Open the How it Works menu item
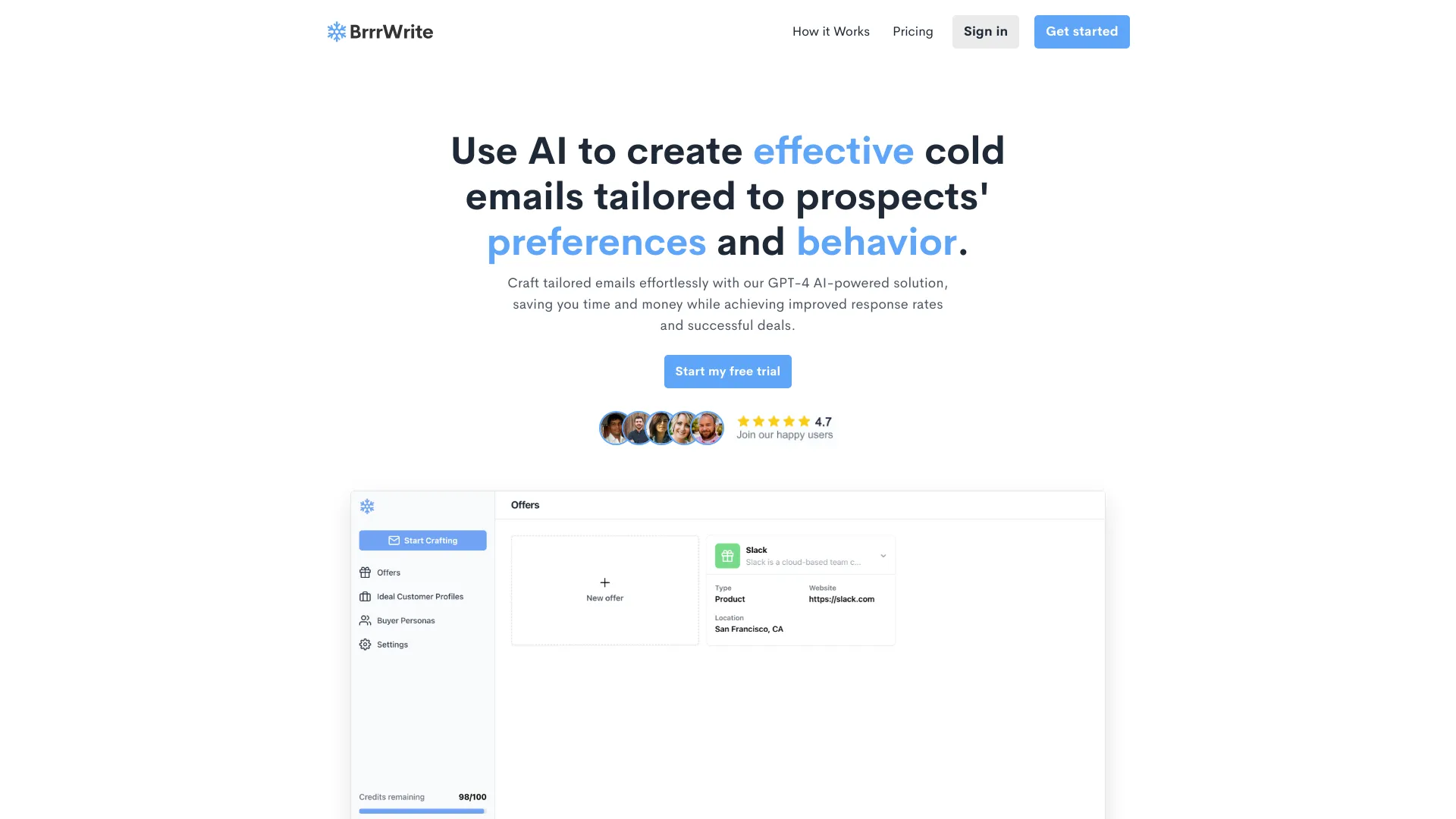This screenshot has width=1456, height=819. tap(830, 31)
